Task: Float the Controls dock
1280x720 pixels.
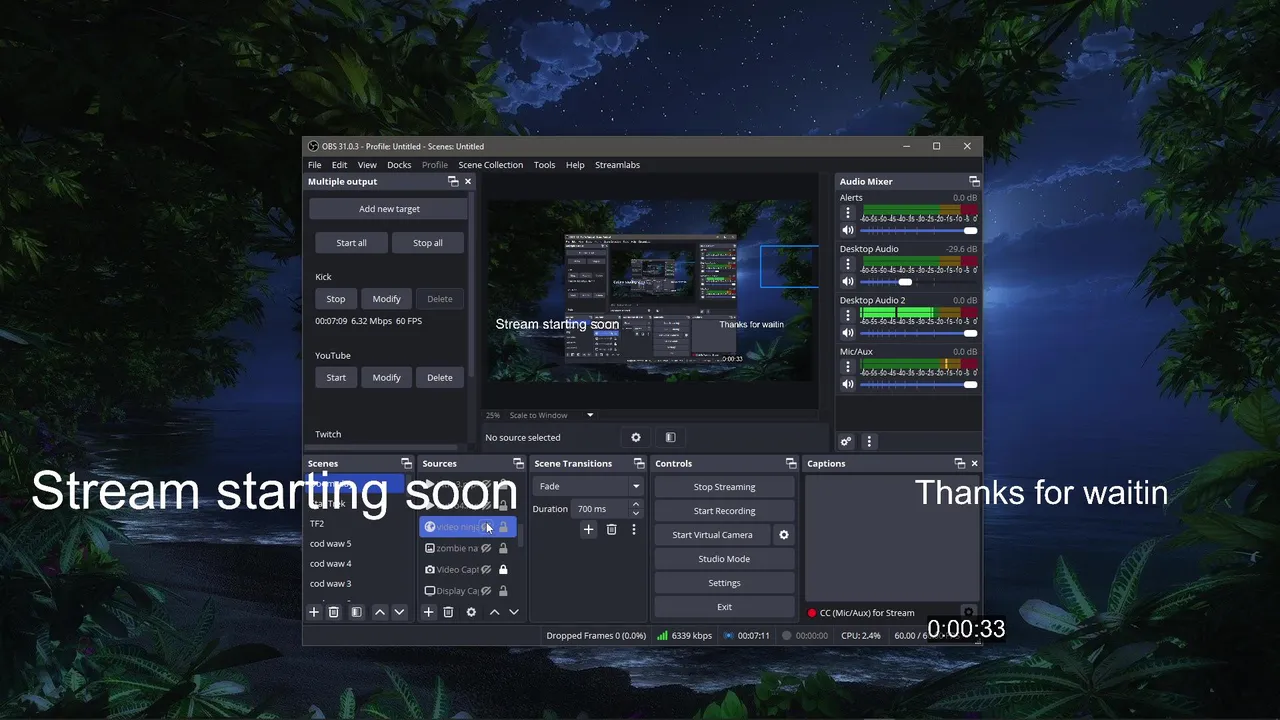Action: pyautogui.click(x=791, y=463)
